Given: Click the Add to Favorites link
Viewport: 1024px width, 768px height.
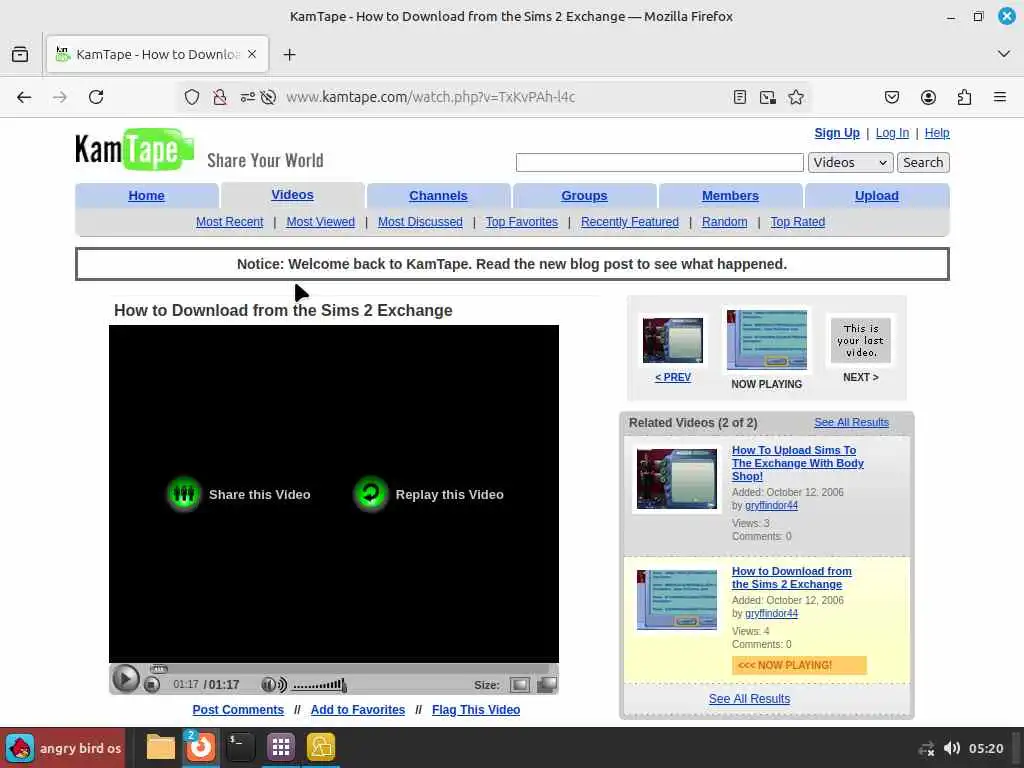Looking at the screenshot, I should [x=357, y=710].
